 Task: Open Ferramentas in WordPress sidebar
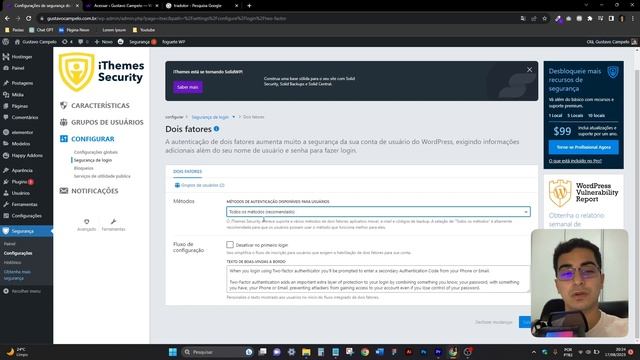click(x=24, y=204)
